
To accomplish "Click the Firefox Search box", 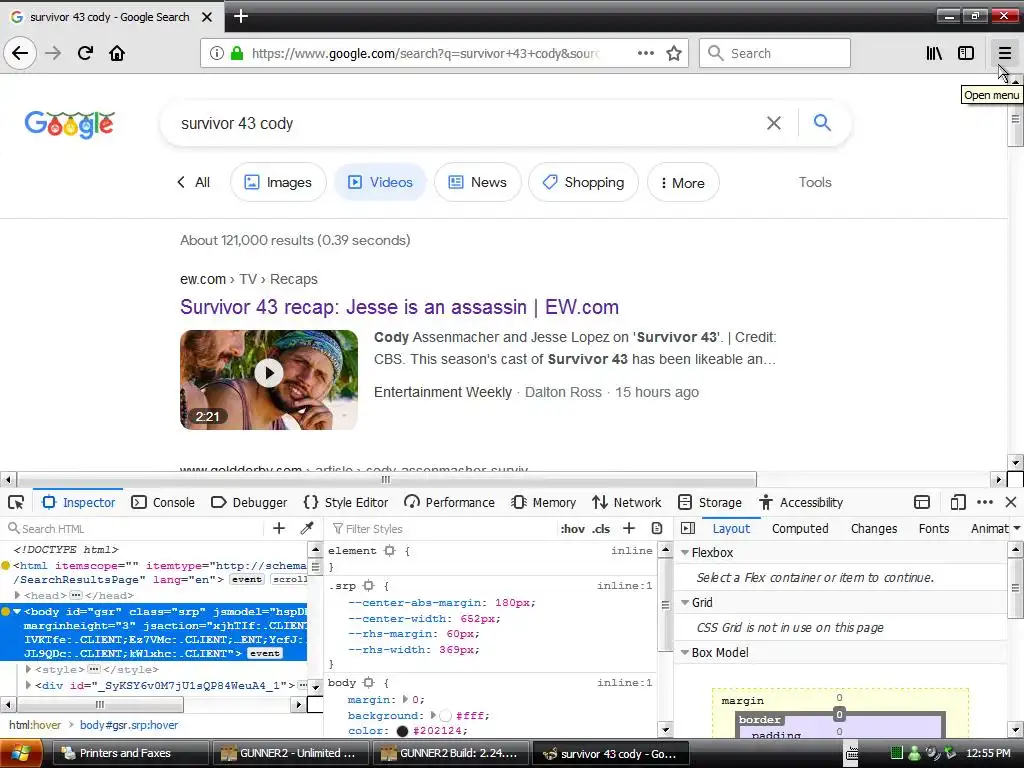I will pyautogui.click(x=775, y=53).
